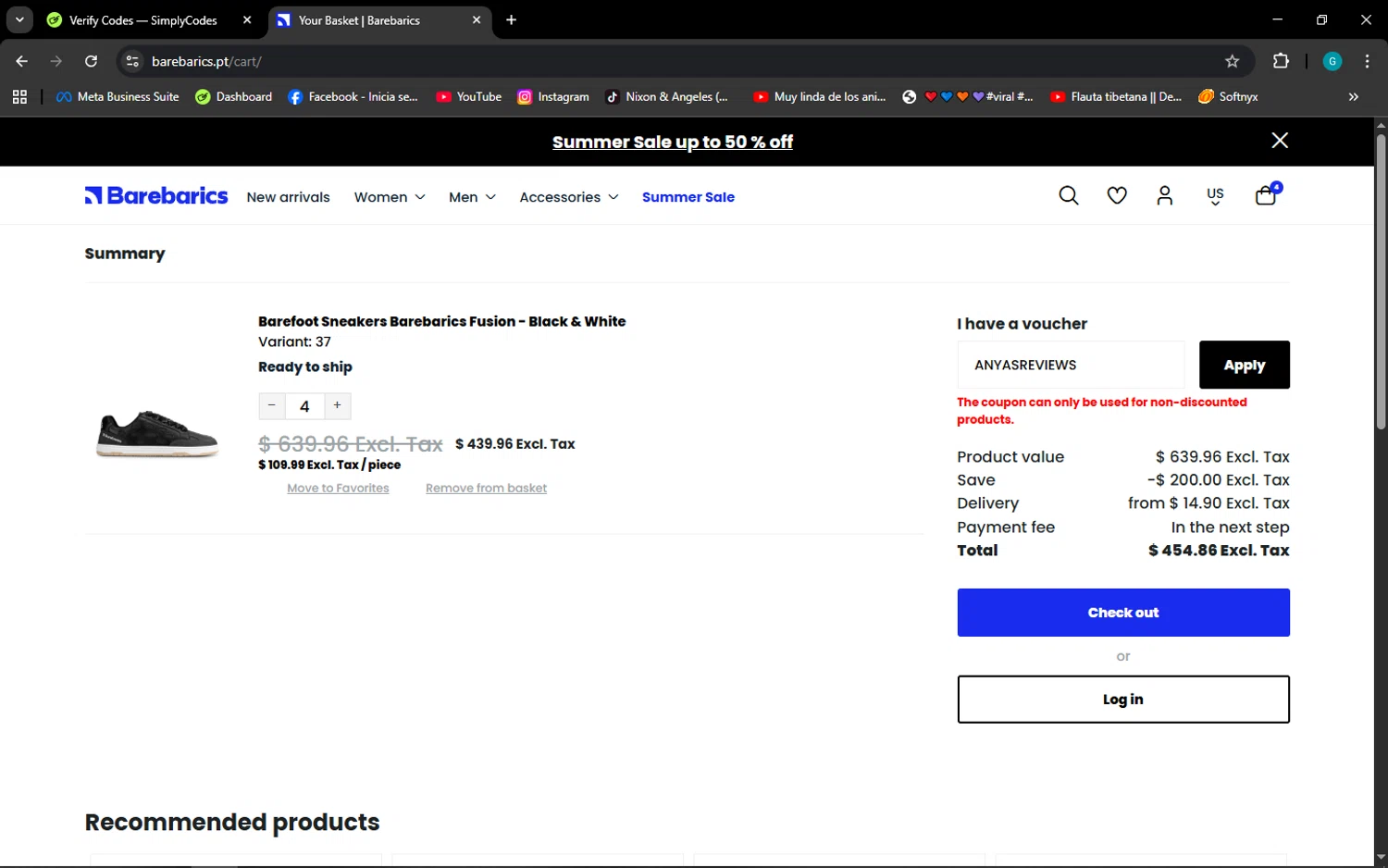Open the Chrome profile avatar
The width and height of the screenshot is (1388, 868).
pyautogui.click(x=1332, y=61)
